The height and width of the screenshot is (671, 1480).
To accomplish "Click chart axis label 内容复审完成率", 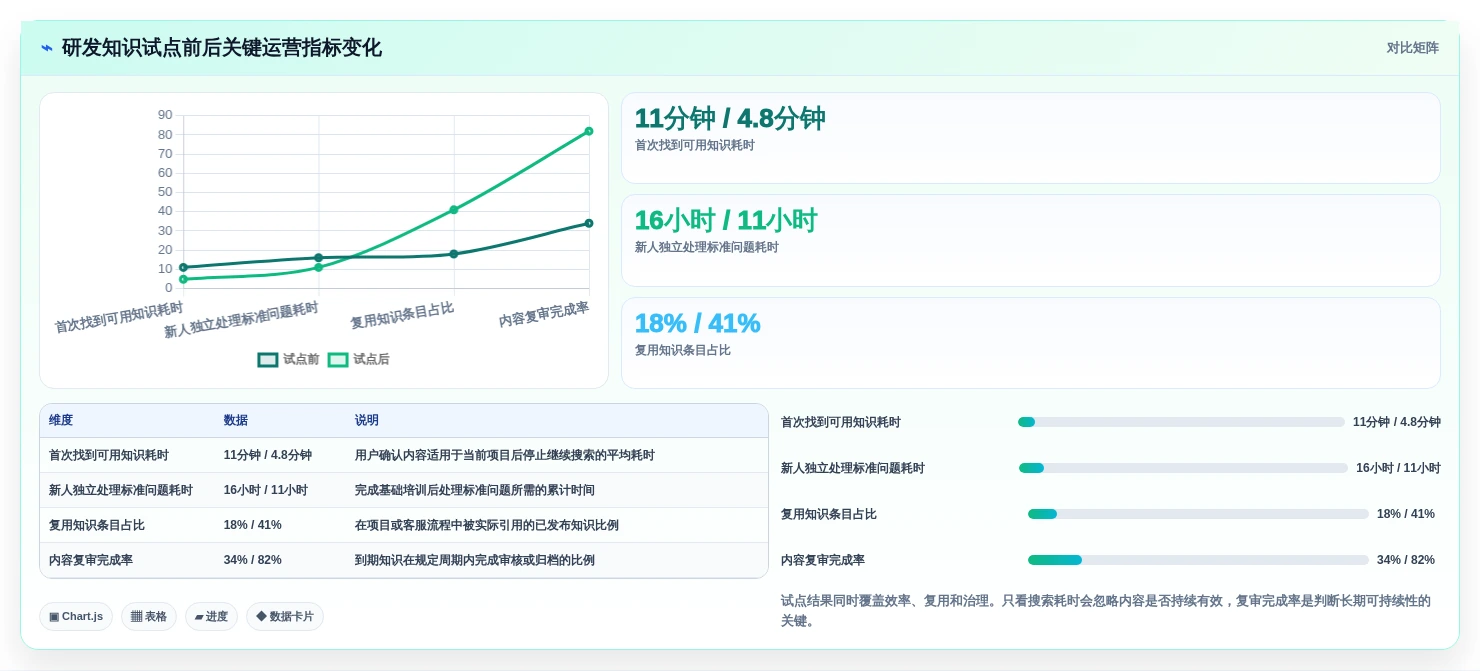I will [x=544, y=315].
